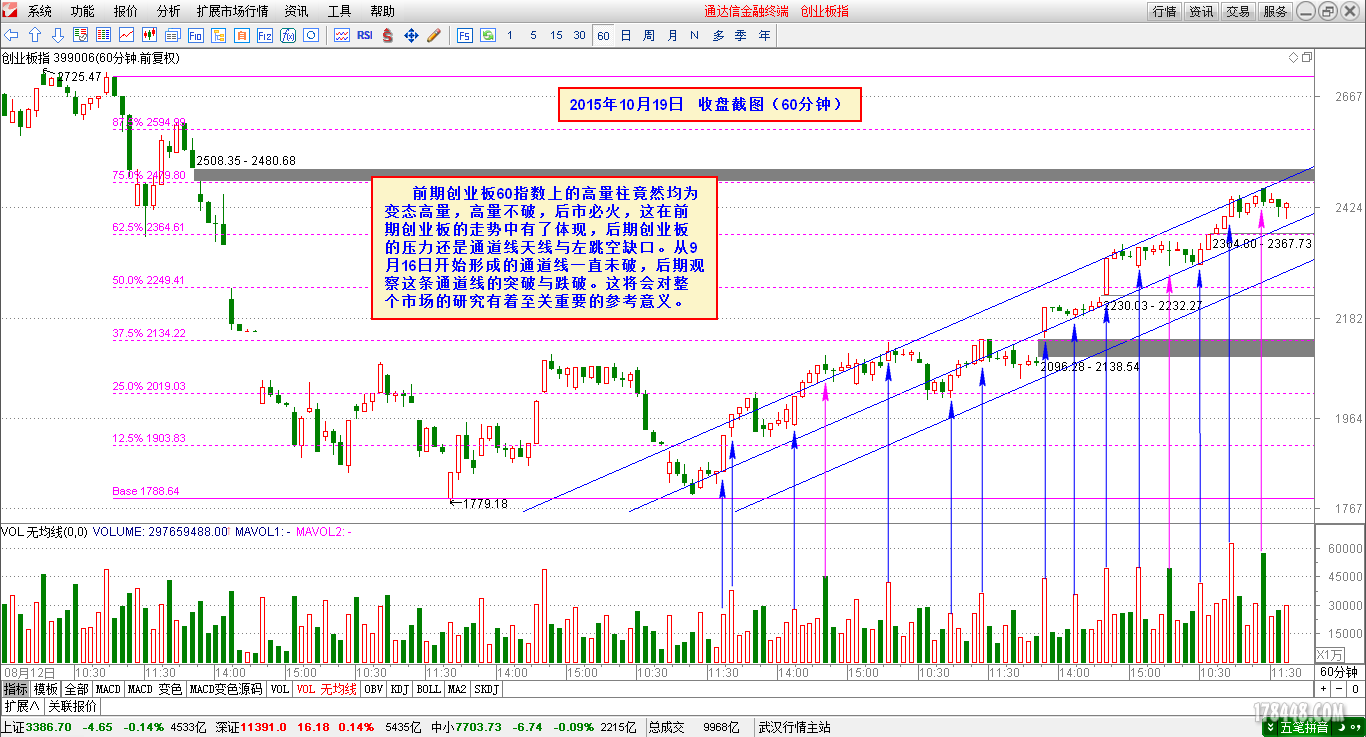The image size is (1366, 737).
Task: Click the red dollar sign icon
Action: (387, 35)
